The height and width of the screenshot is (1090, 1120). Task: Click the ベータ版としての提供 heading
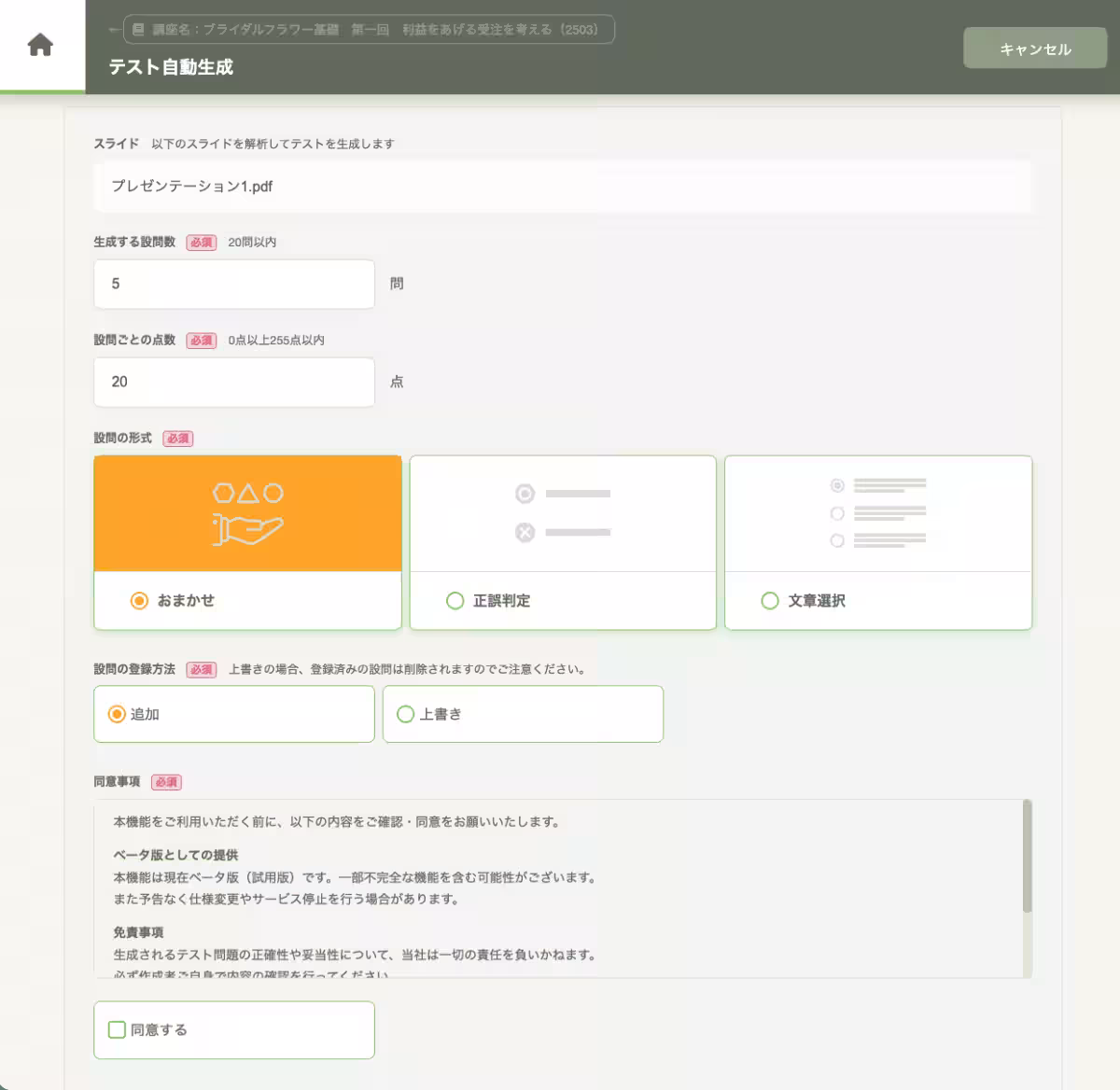(x=175, y=855)
